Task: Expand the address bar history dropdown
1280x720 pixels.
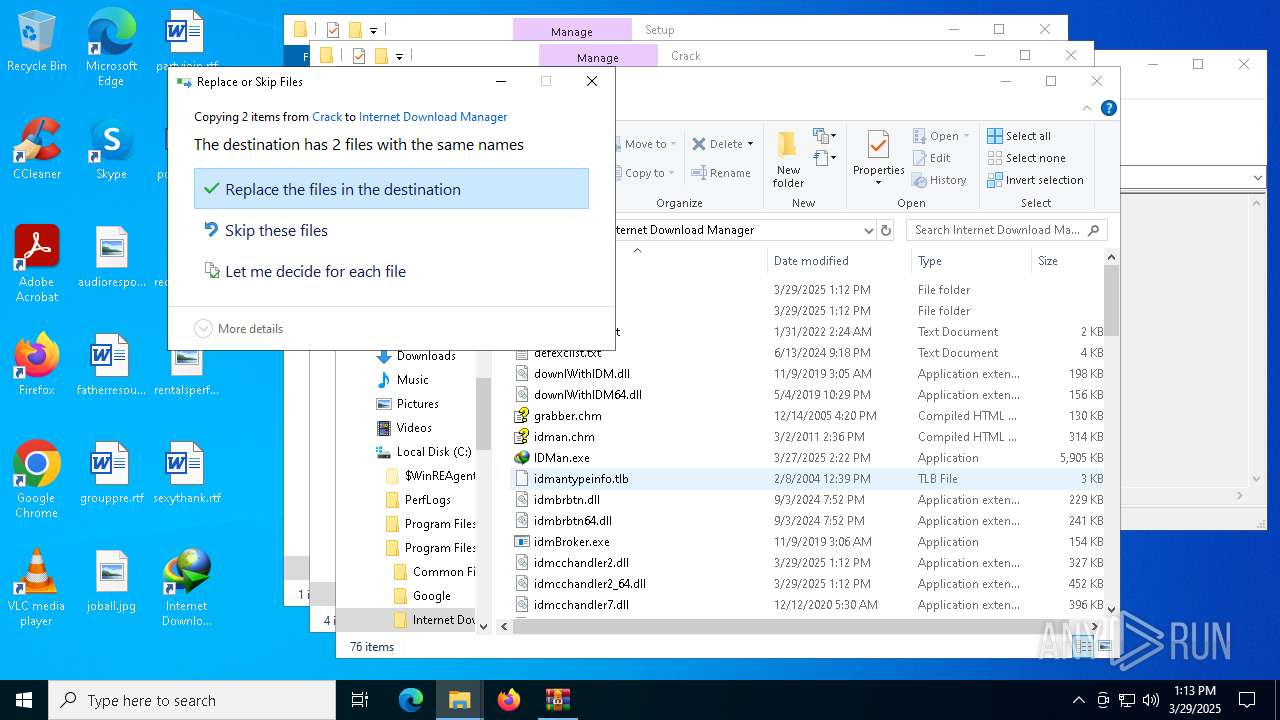Action: (868, 230)
